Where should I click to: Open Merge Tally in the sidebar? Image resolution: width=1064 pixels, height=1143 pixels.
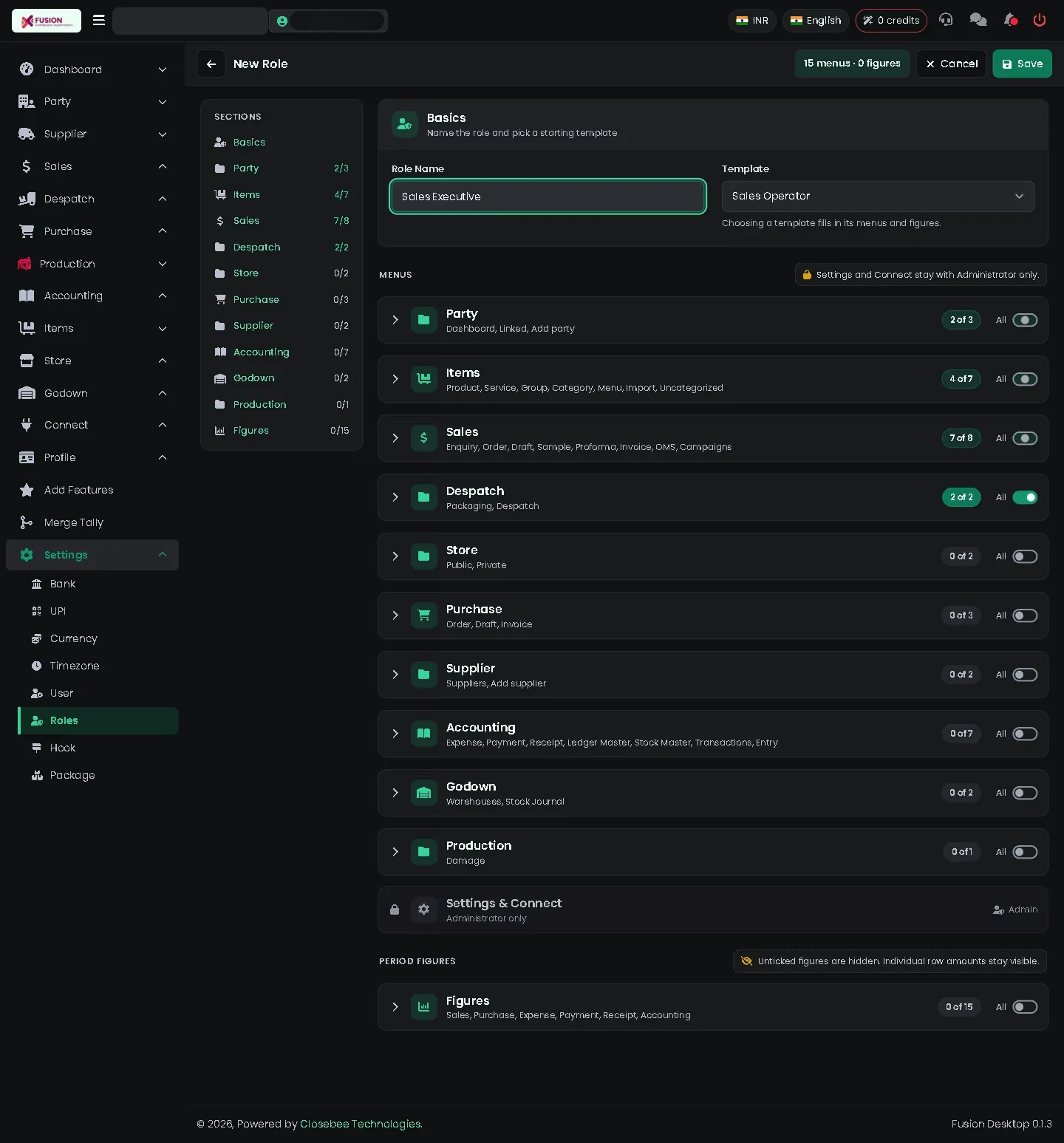pyautogui.click(x=92, y=522)
